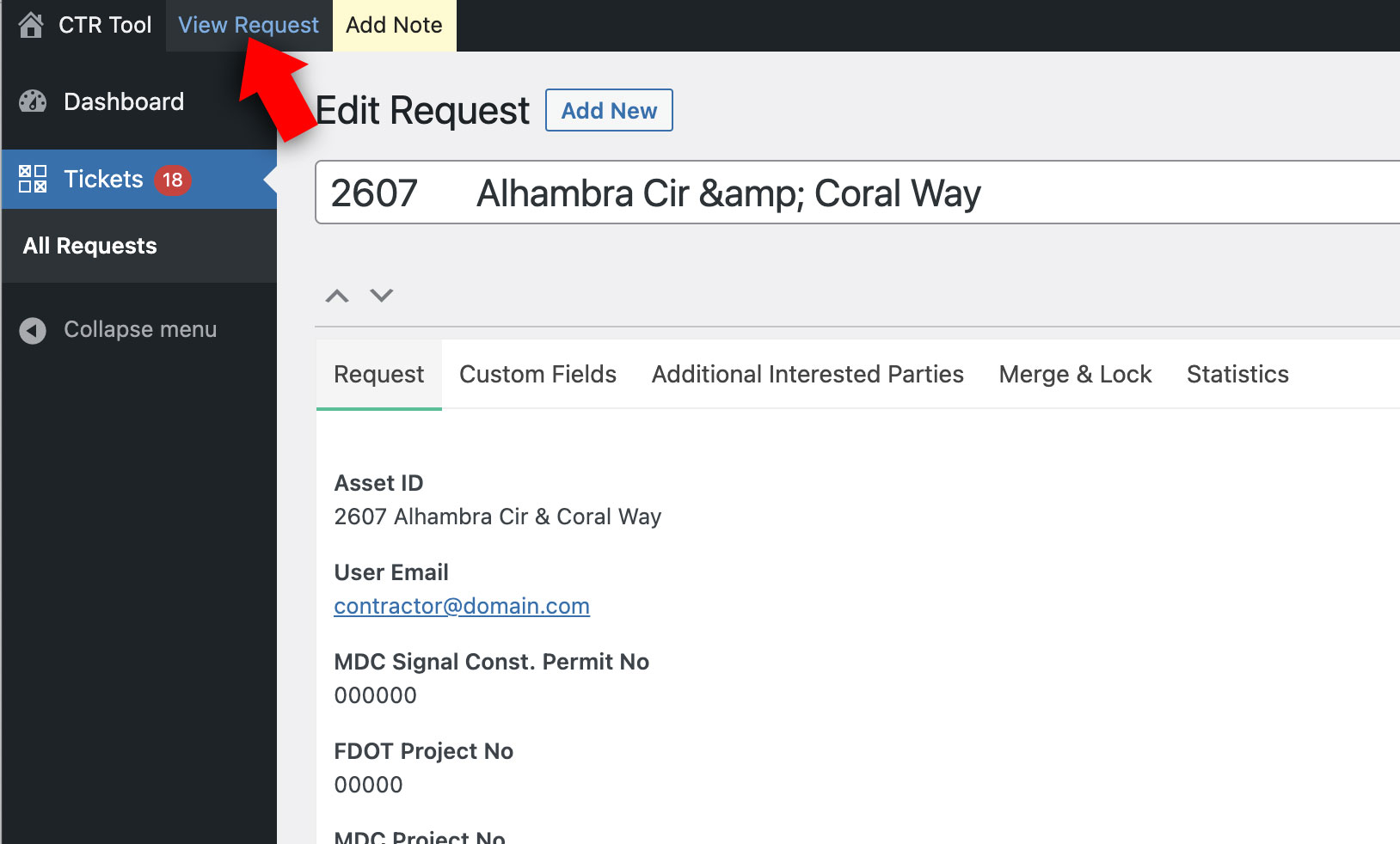Image resolution: width=1400 pixels, height=844 pixels.
Task: Click the Tickets icon in the sidebar
Action: (32, 179)
